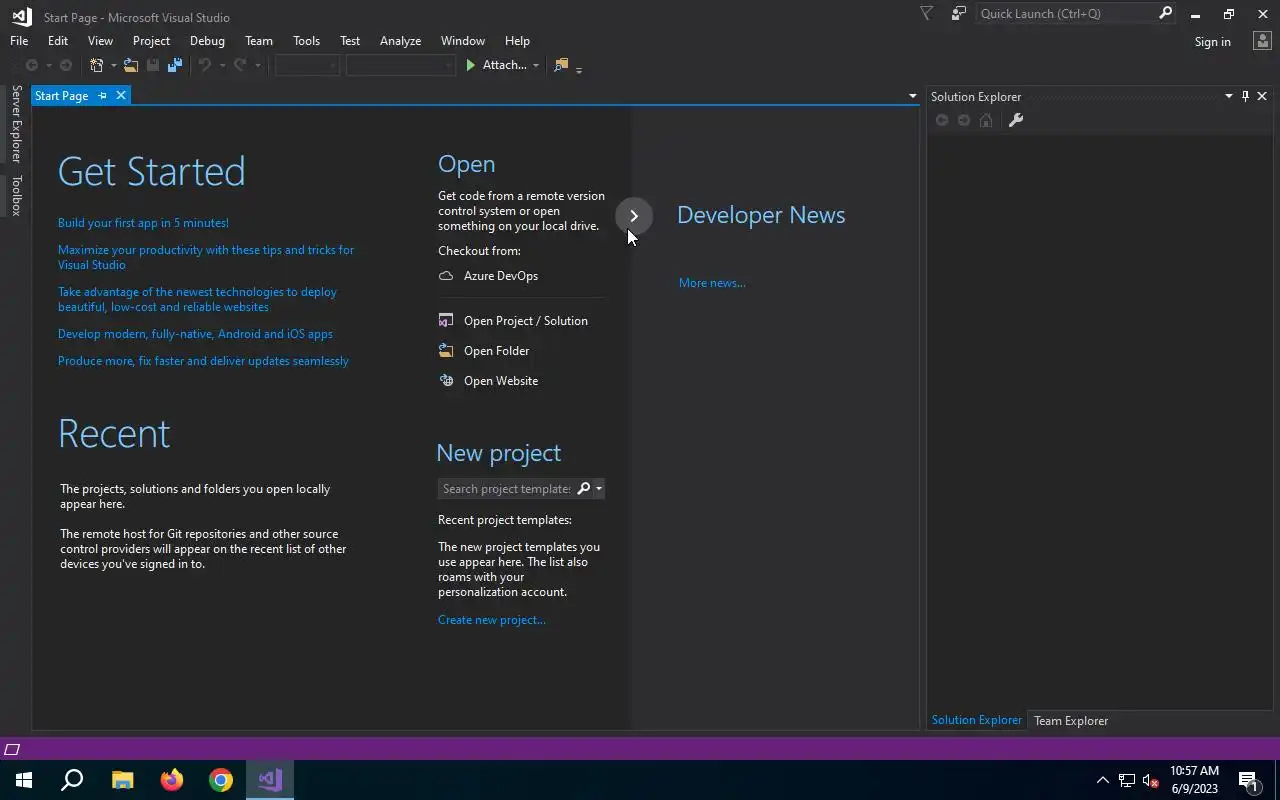Open notifications flag icon in title bar
The width and height of the screenshot is (1280, 800).
[x=926, y=14]
